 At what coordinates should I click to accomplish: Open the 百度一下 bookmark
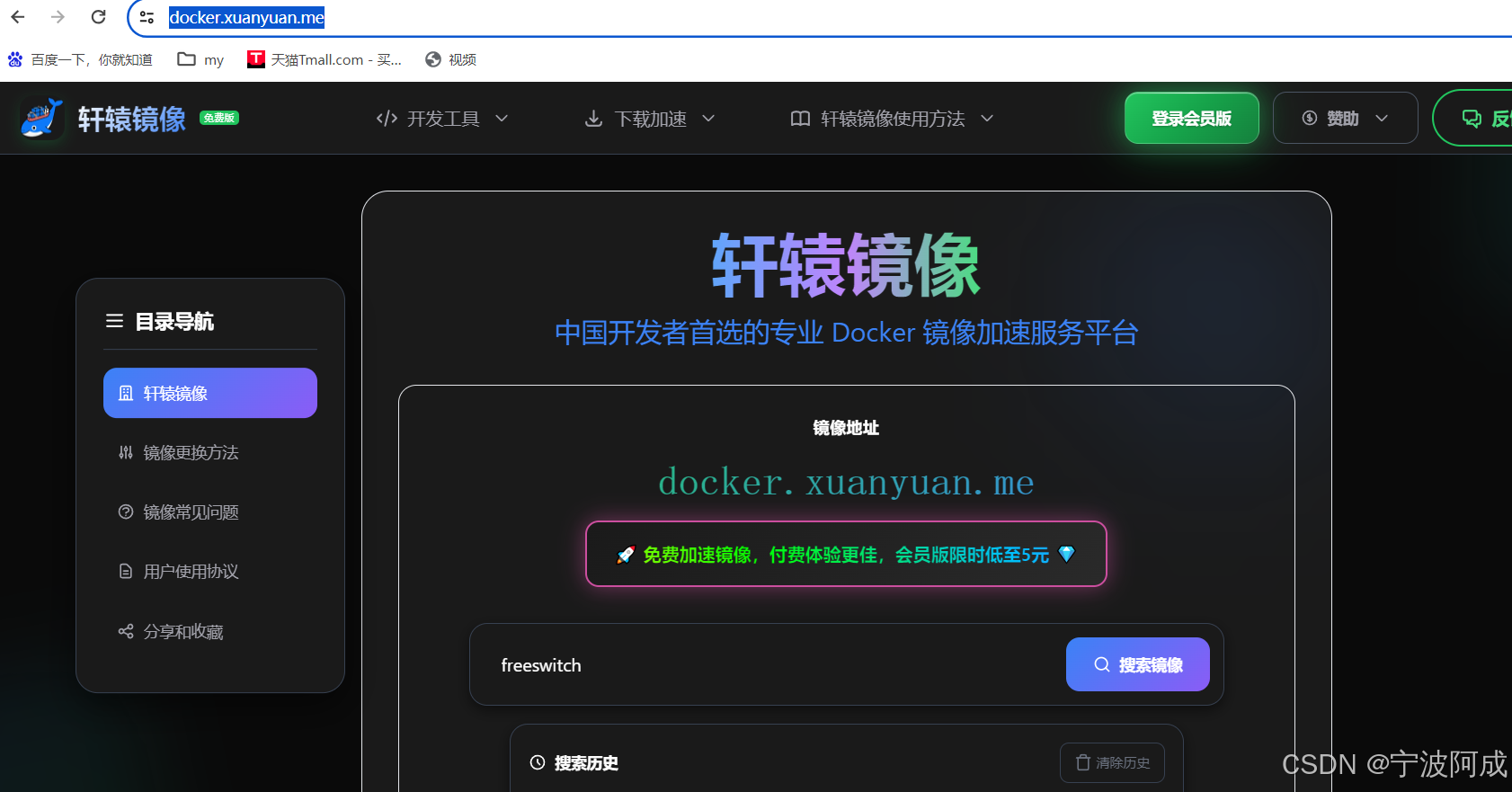tap(81, 59)
